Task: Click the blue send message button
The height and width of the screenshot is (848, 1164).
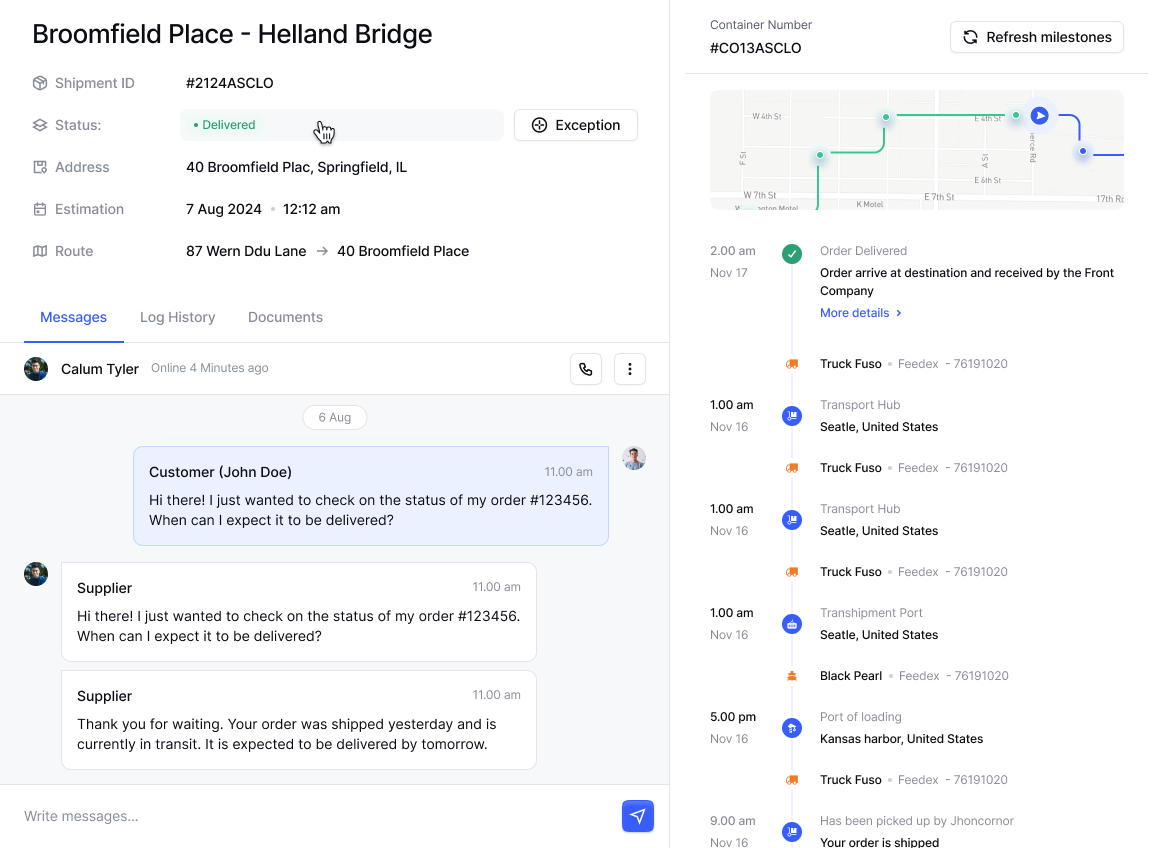Action: [x=638, y=816]
